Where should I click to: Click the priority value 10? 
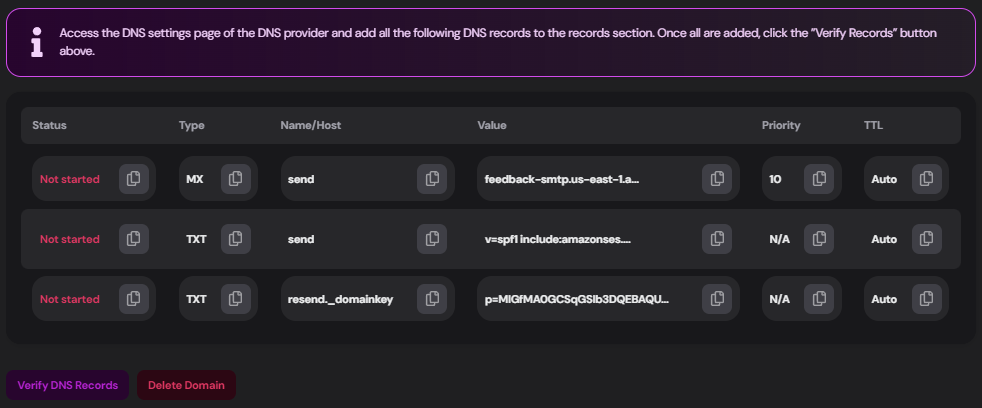[x=775, y=179]
